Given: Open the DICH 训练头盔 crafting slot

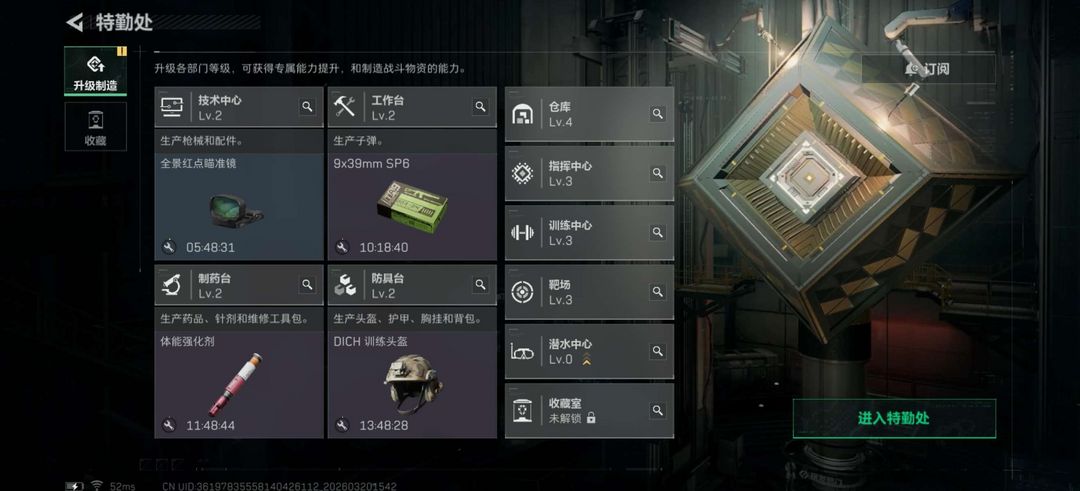Looking at the screenshot, I should pos(412,384).
